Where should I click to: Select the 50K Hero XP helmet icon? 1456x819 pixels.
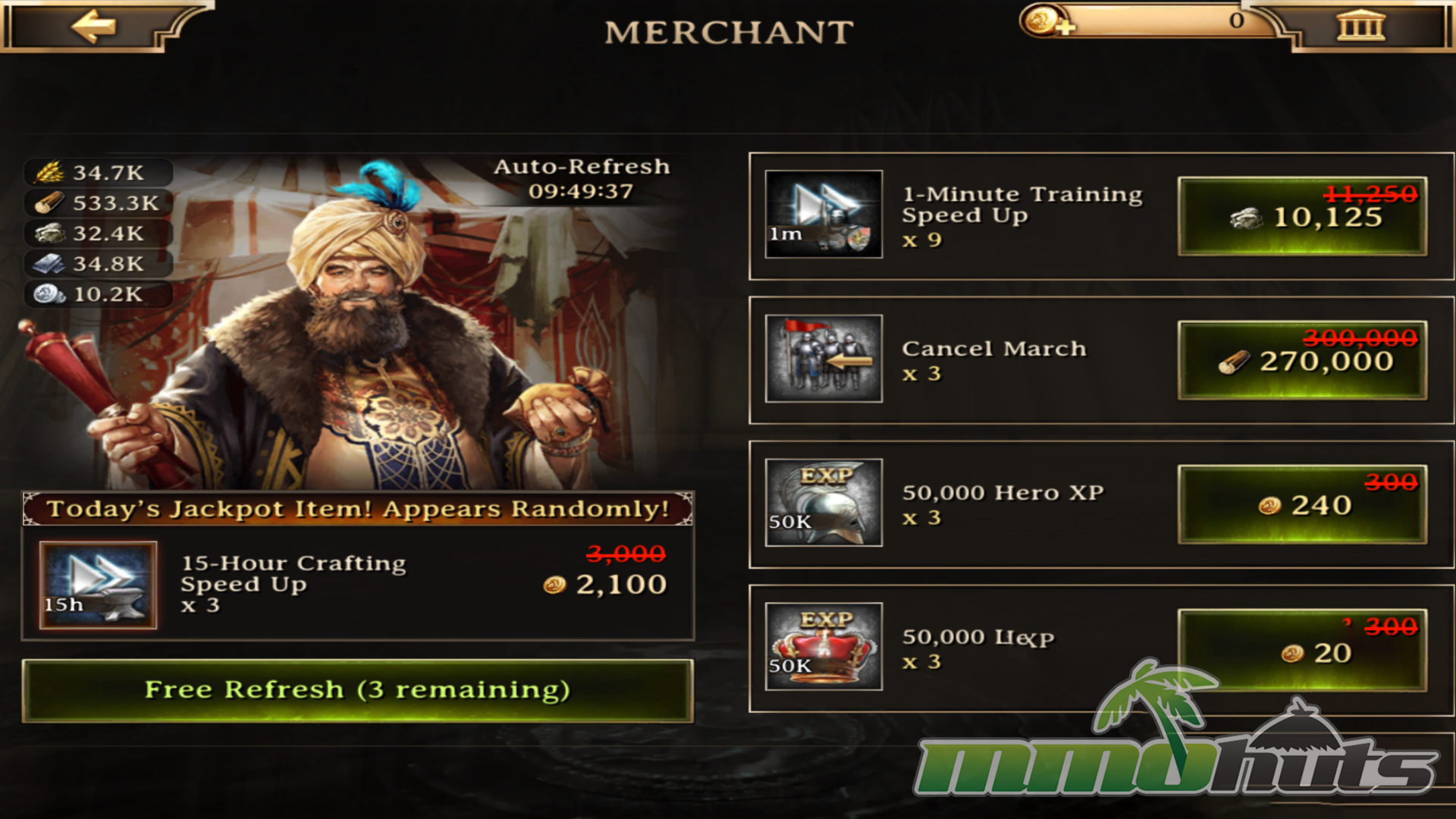(x=824, y=502)
